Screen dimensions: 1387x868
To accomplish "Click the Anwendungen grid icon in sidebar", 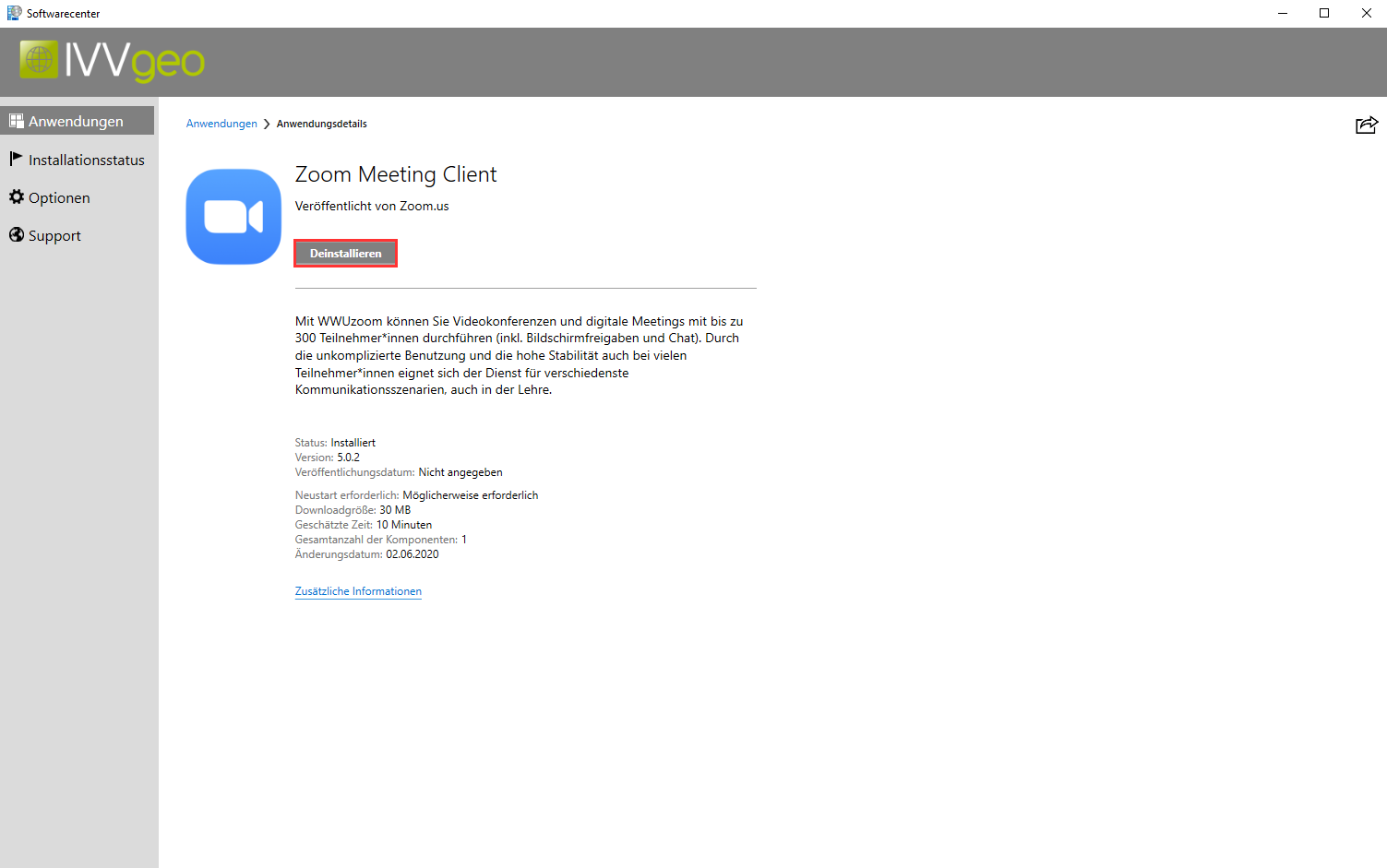I will 16,121.
